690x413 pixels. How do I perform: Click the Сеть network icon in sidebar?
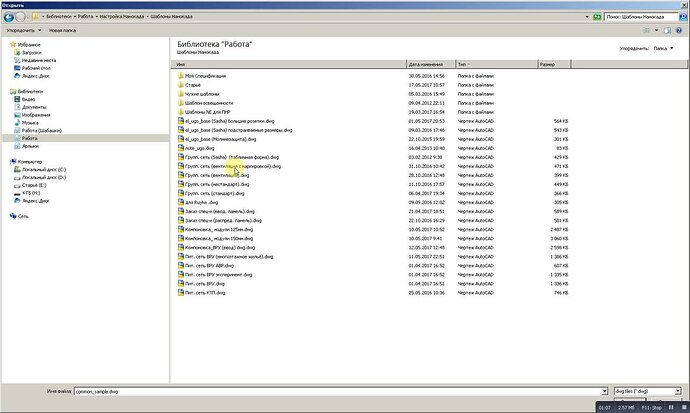click(22, 216)
